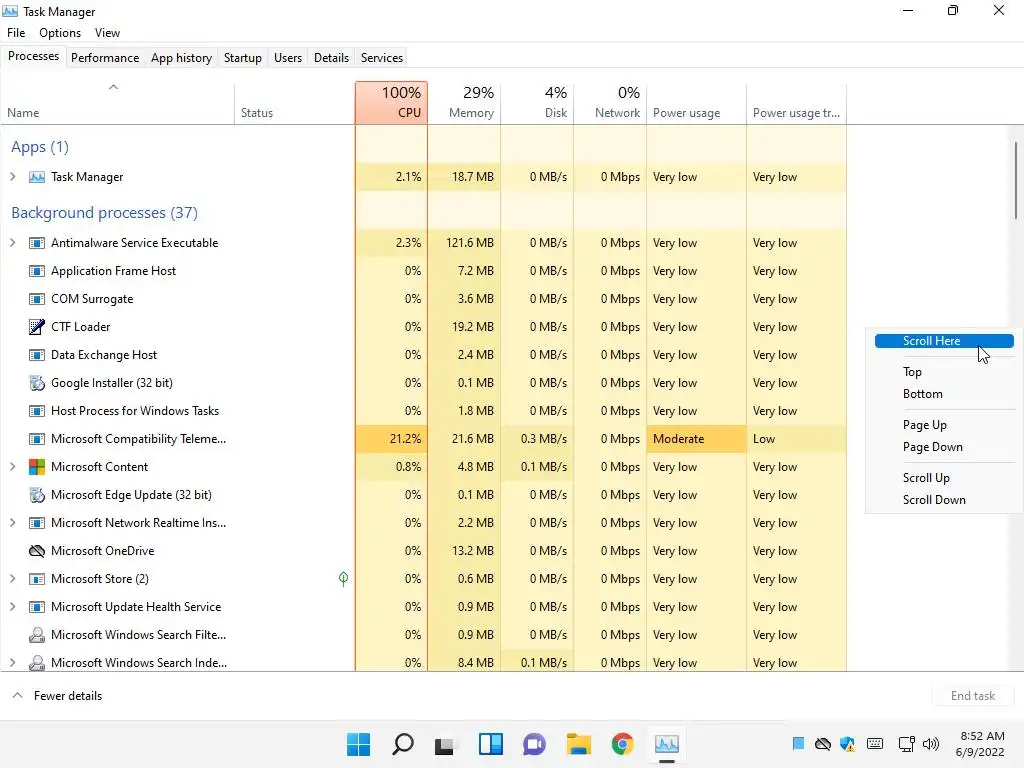
Task: Expand the Microsoft Store (2) group
Action: tap(12, 579)
